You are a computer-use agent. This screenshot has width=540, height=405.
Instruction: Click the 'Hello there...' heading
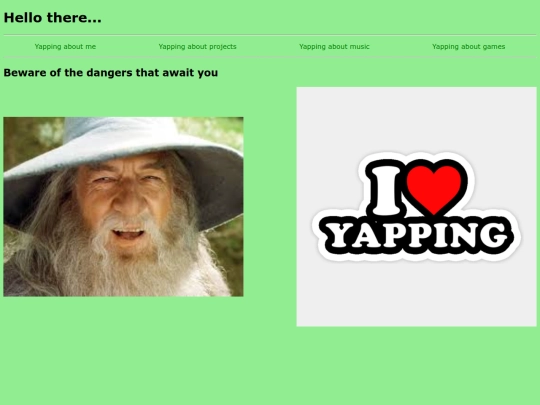pyautogui.click(x=52, y=18)
